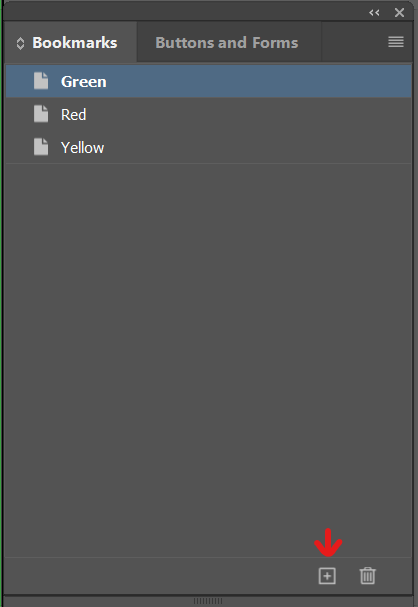Open the Bookmarks panel hamburger menu
The width and height of the screenshot is (418, 607).
pos(396,42)
